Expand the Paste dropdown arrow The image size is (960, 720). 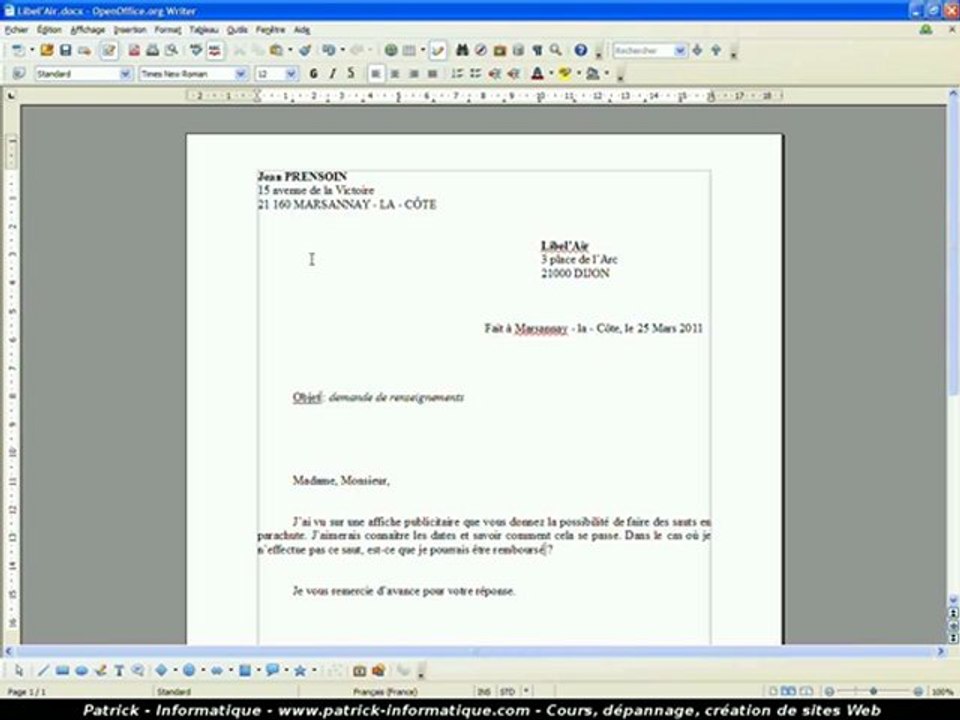pyautogui.click(x=290, y=50)
